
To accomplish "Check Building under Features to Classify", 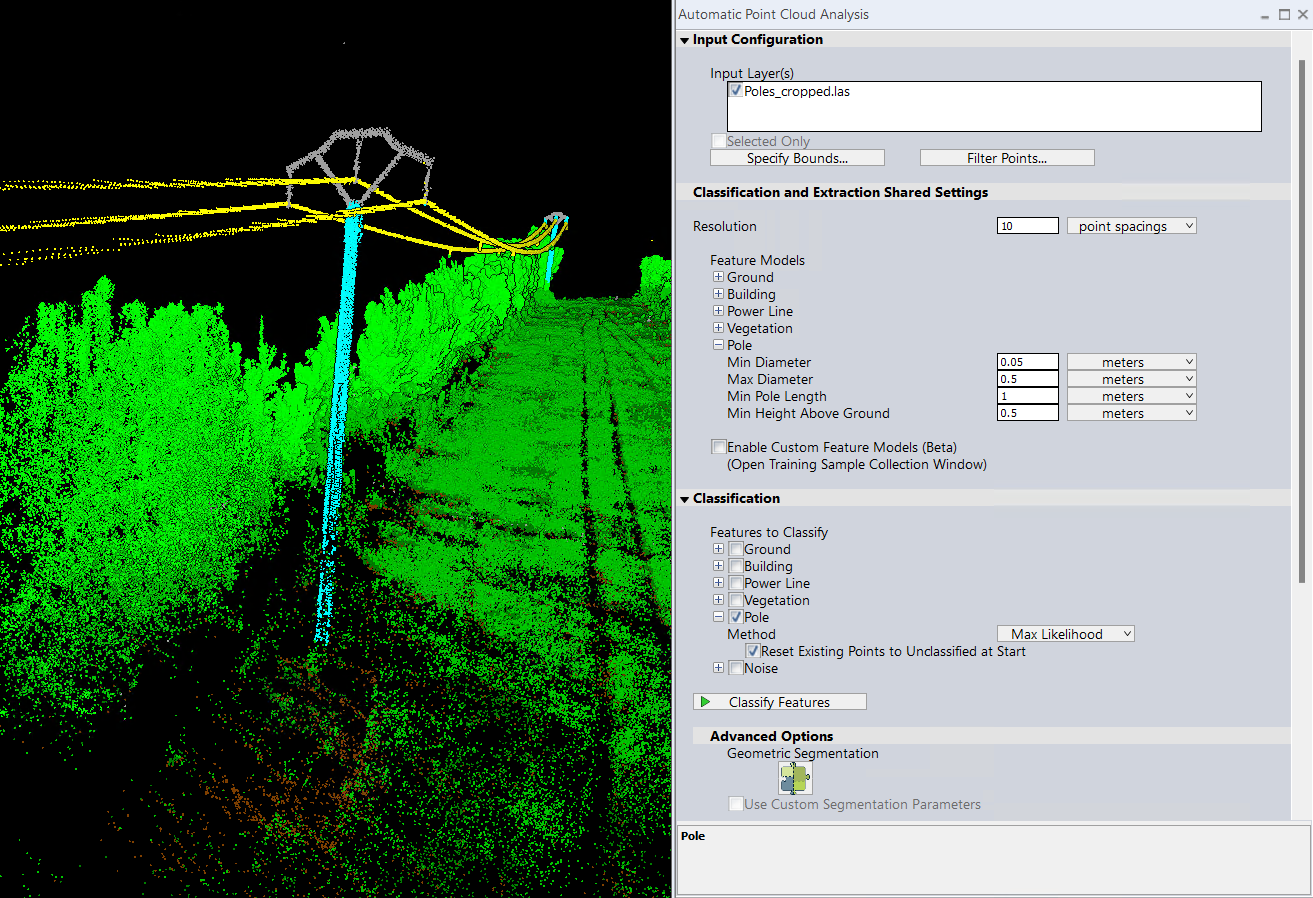I will pos(736,566).
